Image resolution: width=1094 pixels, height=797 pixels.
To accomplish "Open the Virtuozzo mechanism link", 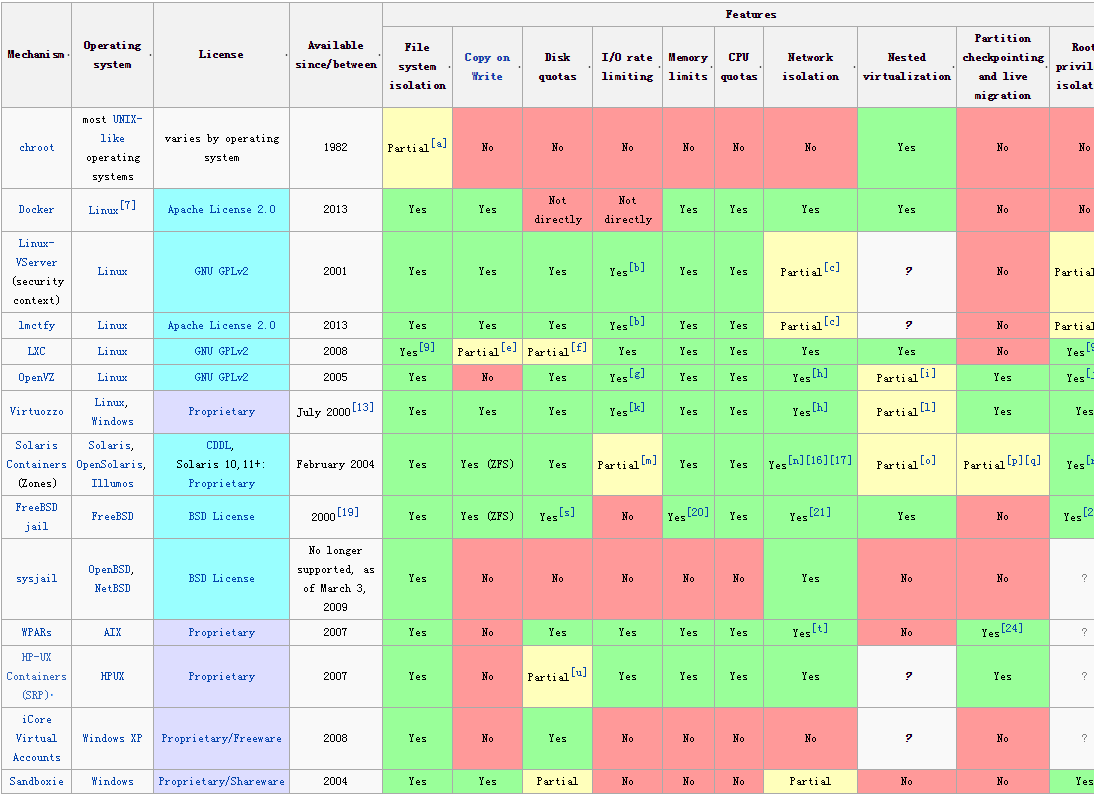I will (x=36, y=412).
